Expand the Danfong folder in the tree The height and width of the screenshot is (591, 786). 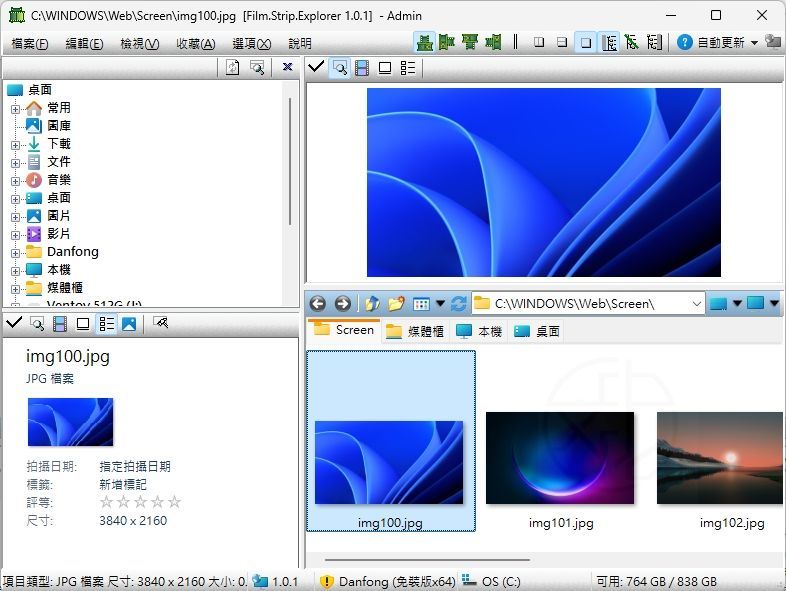pyautogui.click(x=16, y=252)
